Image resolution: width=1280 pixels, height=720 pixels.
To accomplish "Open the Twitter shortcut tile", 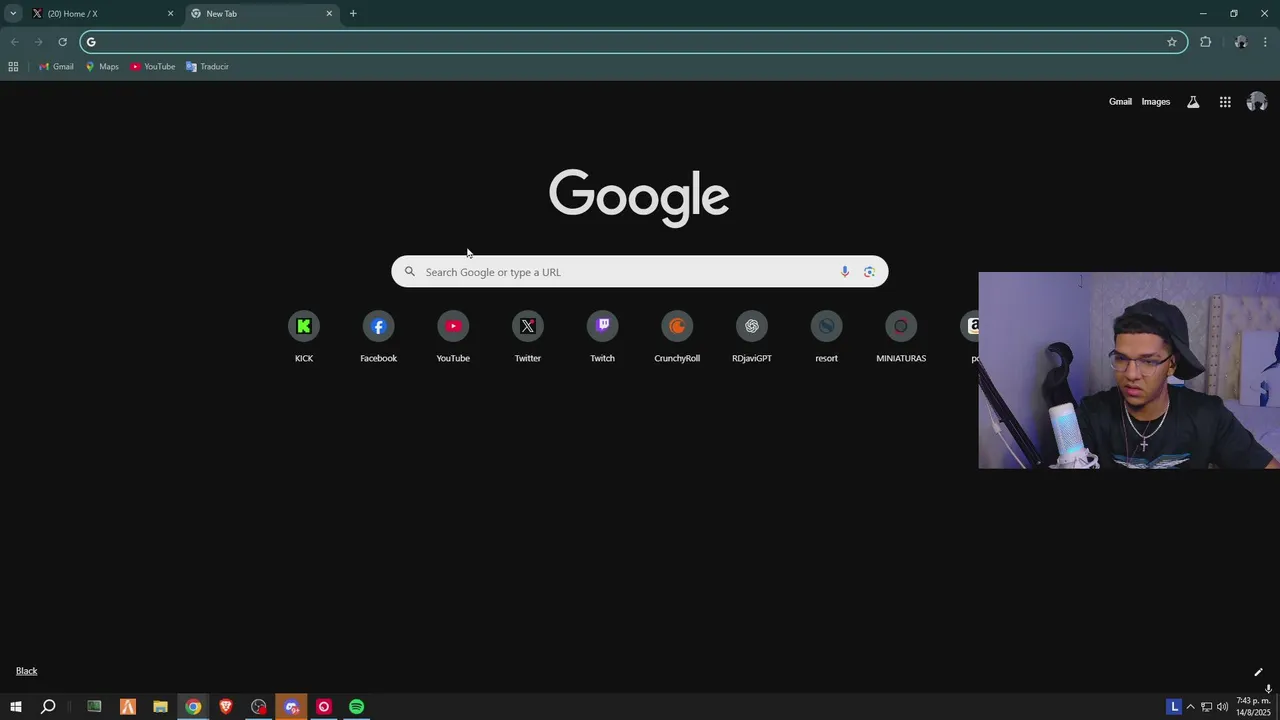I will click(x=528, y=337).
